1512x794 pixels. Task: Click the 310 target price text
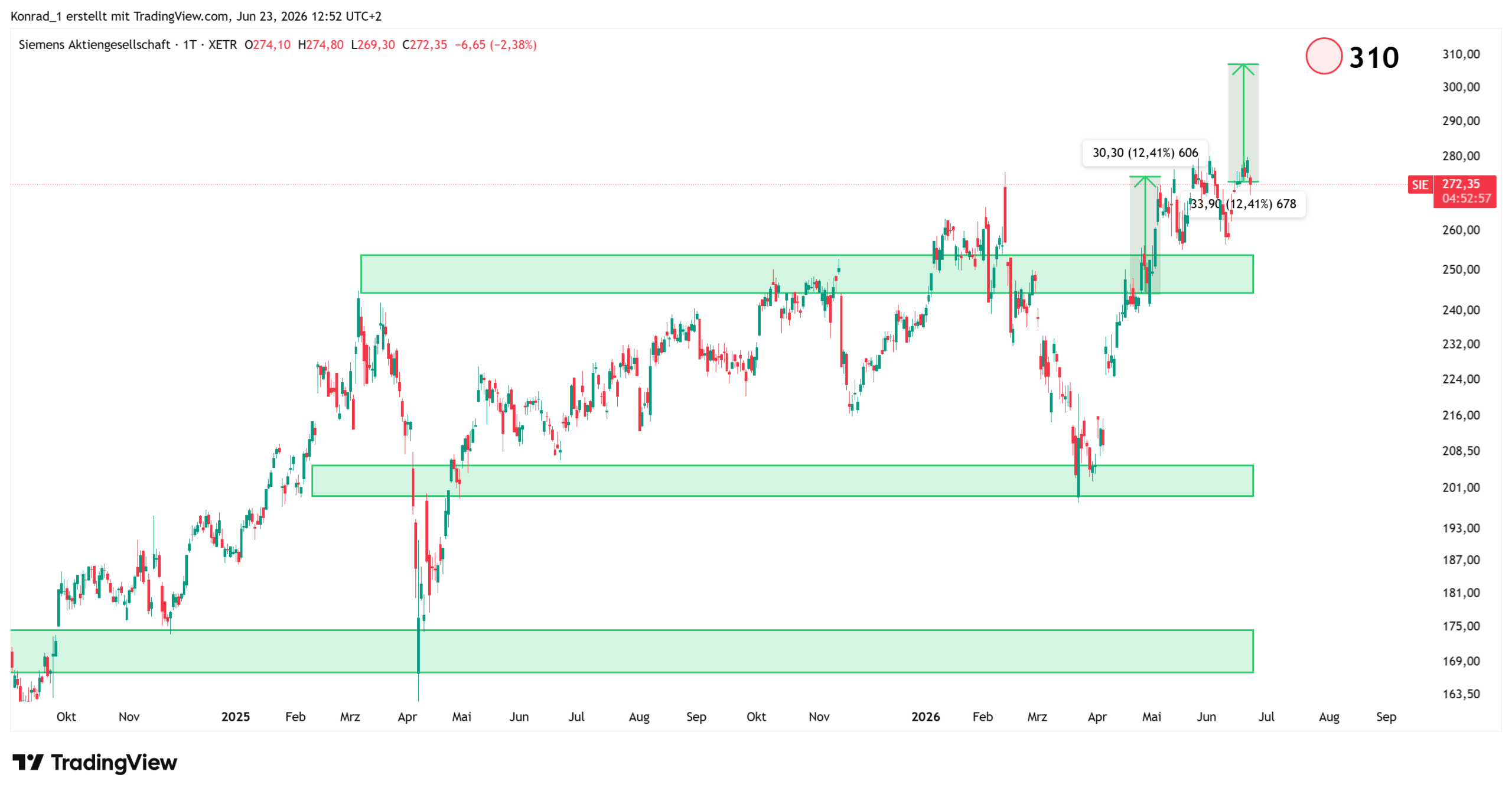click(x=1374, y=58)
